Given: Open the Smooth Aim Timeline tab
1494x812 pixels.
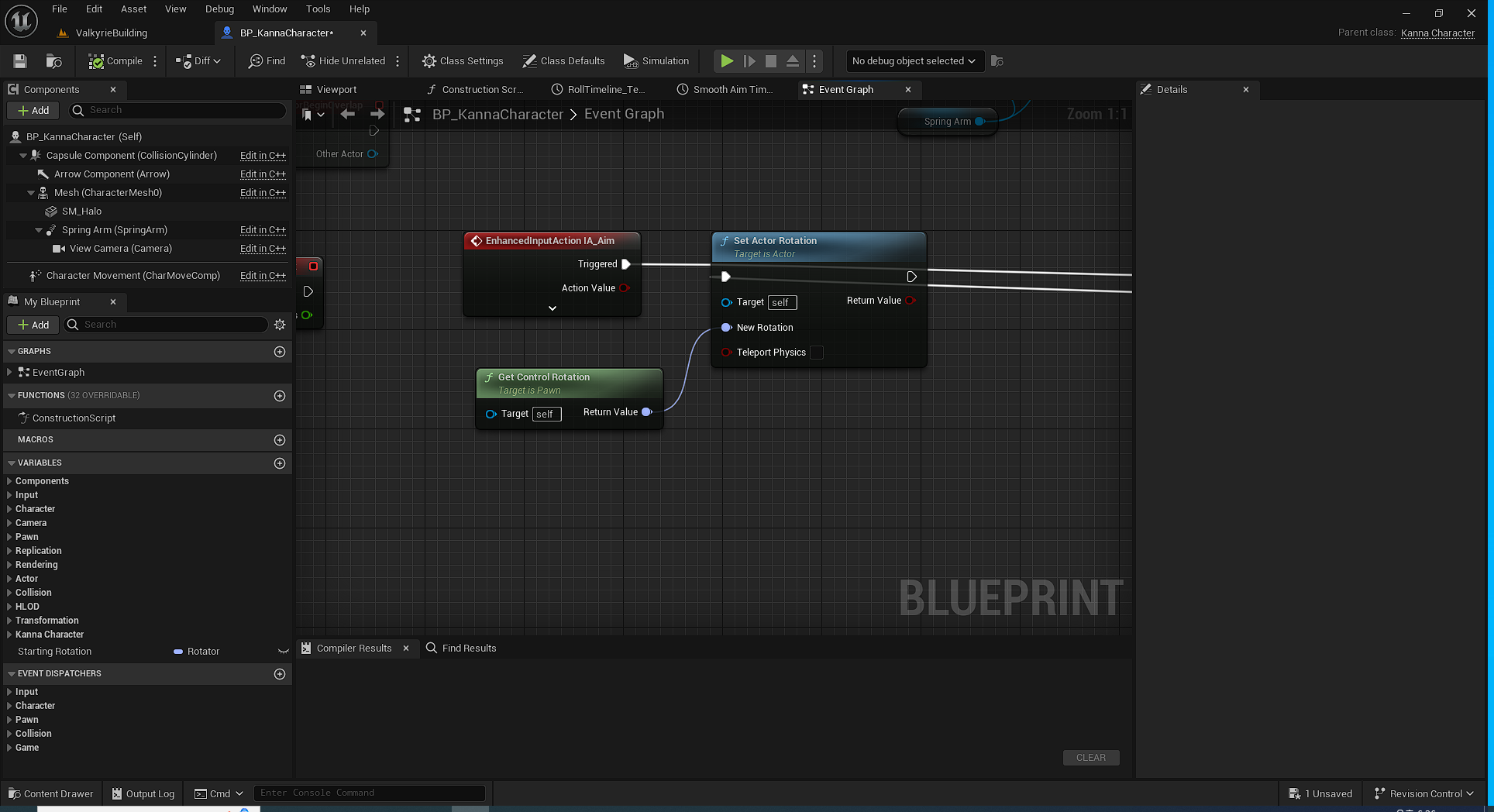Looking at the screenshot, I should [x=732, y=90].
